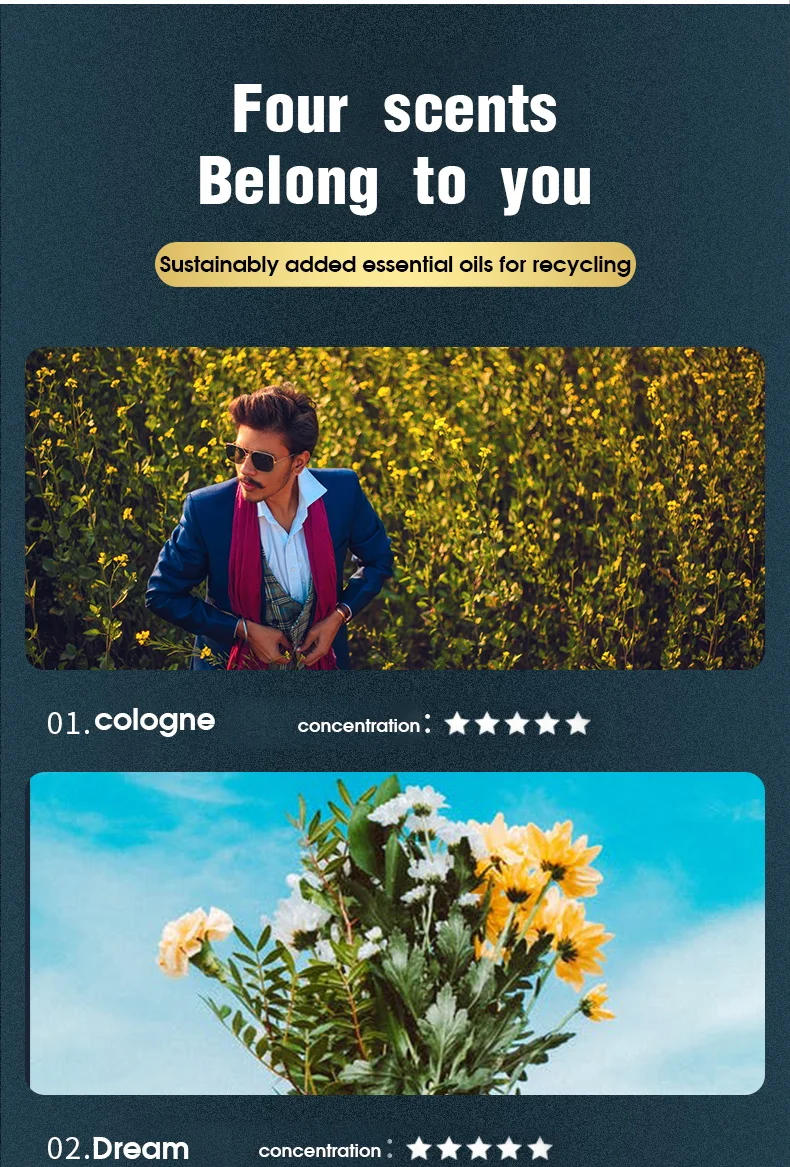Click the second star of cologne concentration
The image size is (790, 1167).
pos(487,723)
